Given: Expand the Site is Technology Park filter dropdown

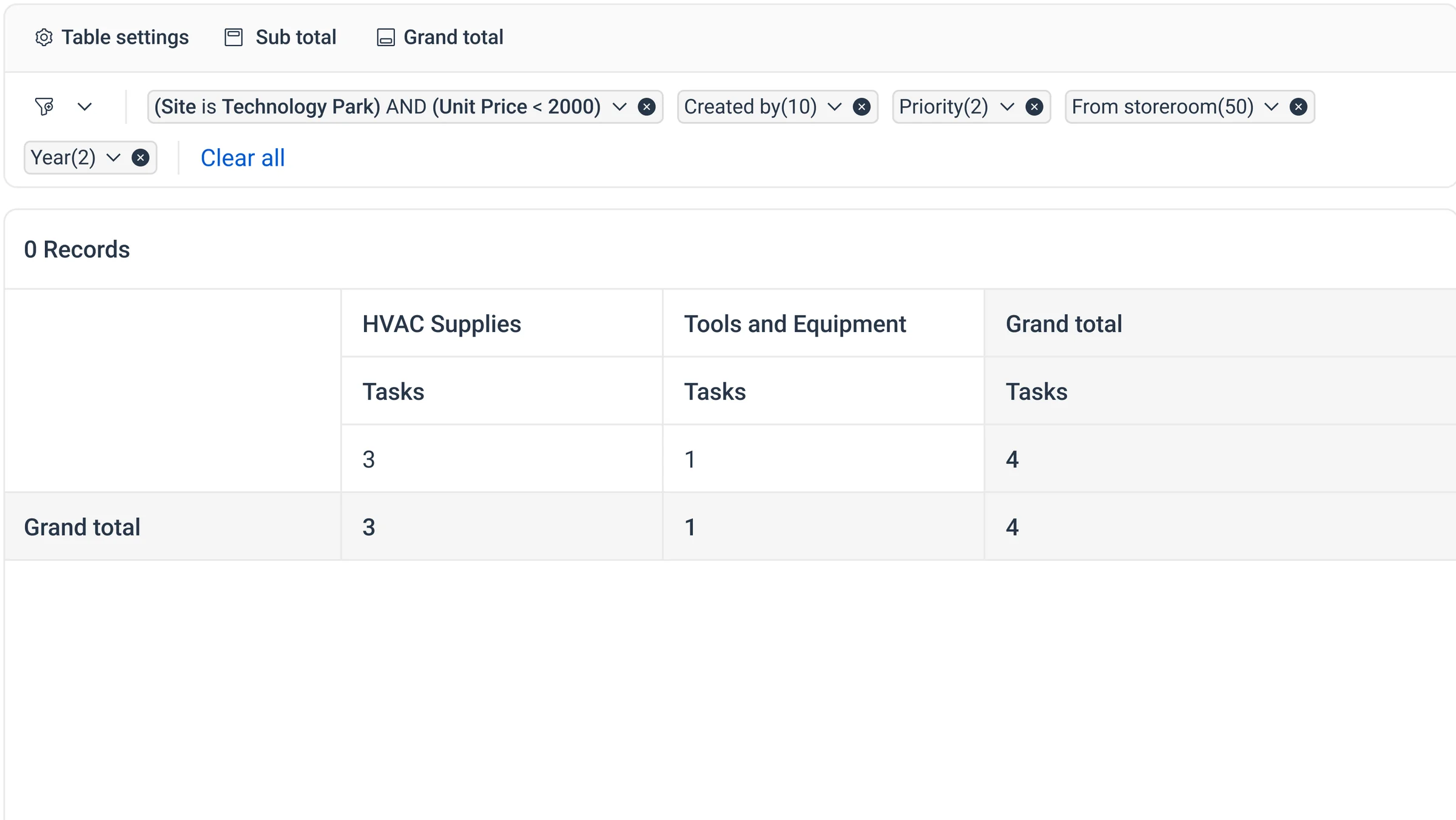Looking at the screenshot, I should (619, 107).
